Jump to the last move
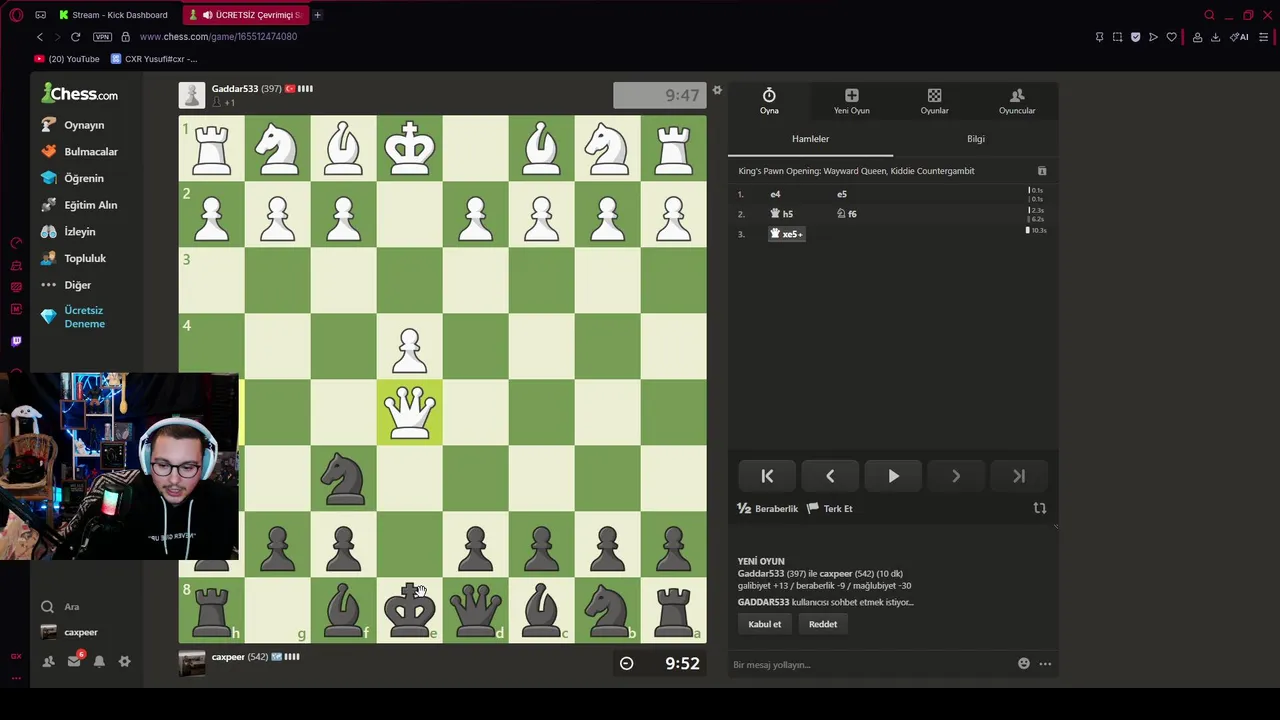This screenshot has height=720, width=1280. pos(1019,476)
